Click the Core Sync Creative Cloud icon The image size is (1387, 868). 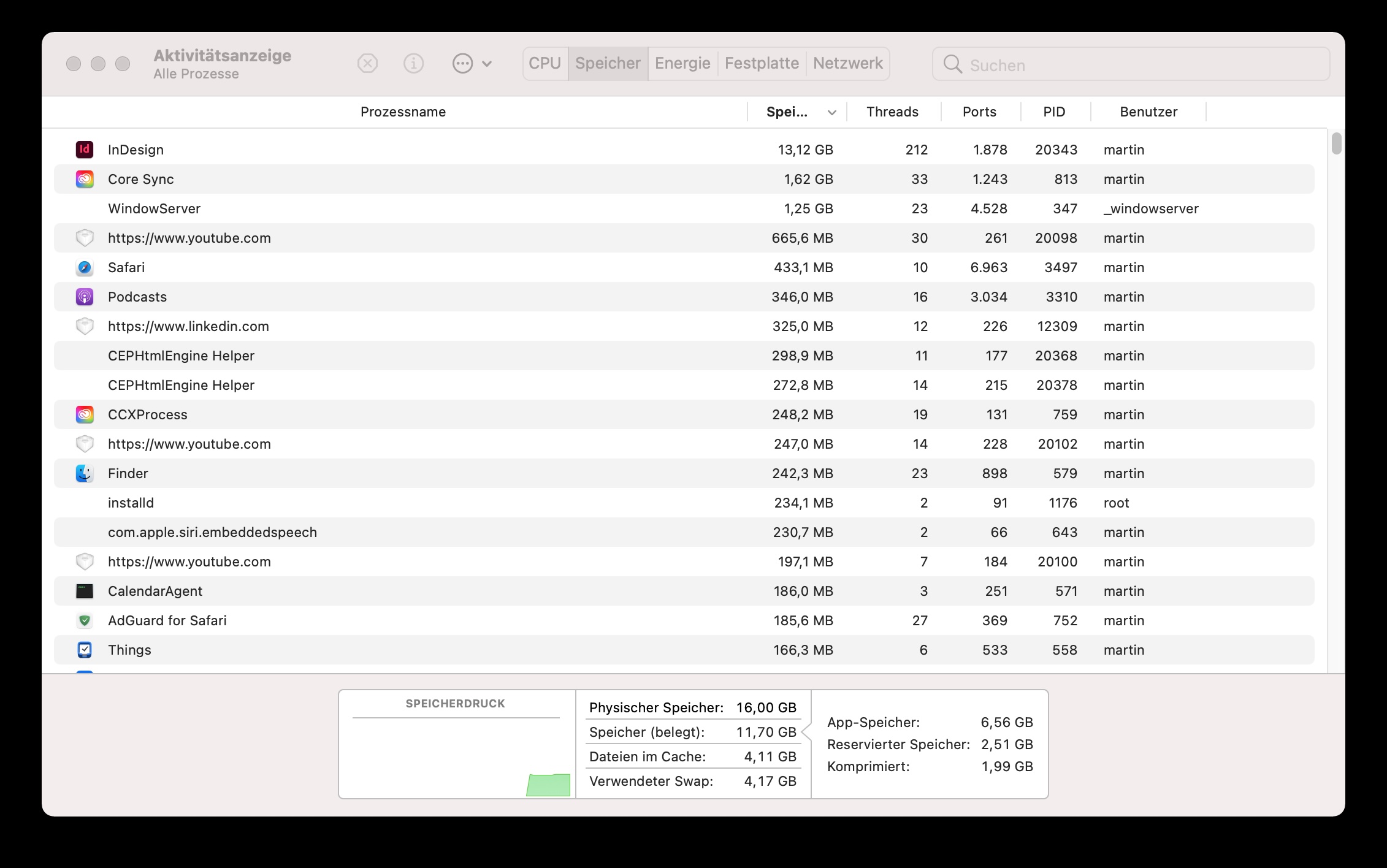pos(85,179)
